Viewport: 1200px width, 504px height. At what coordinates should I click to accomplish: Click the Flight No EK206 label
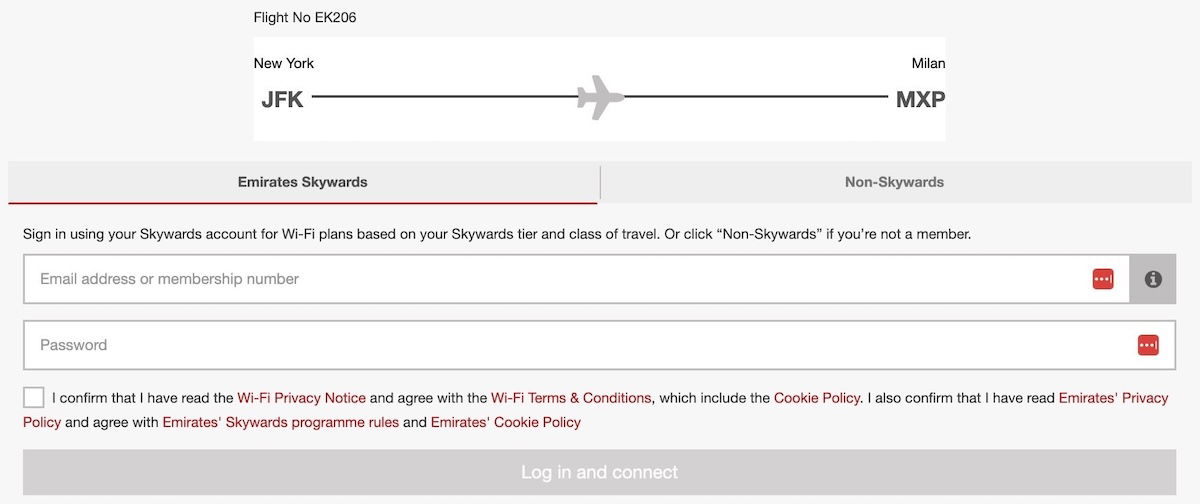(305, 18)
